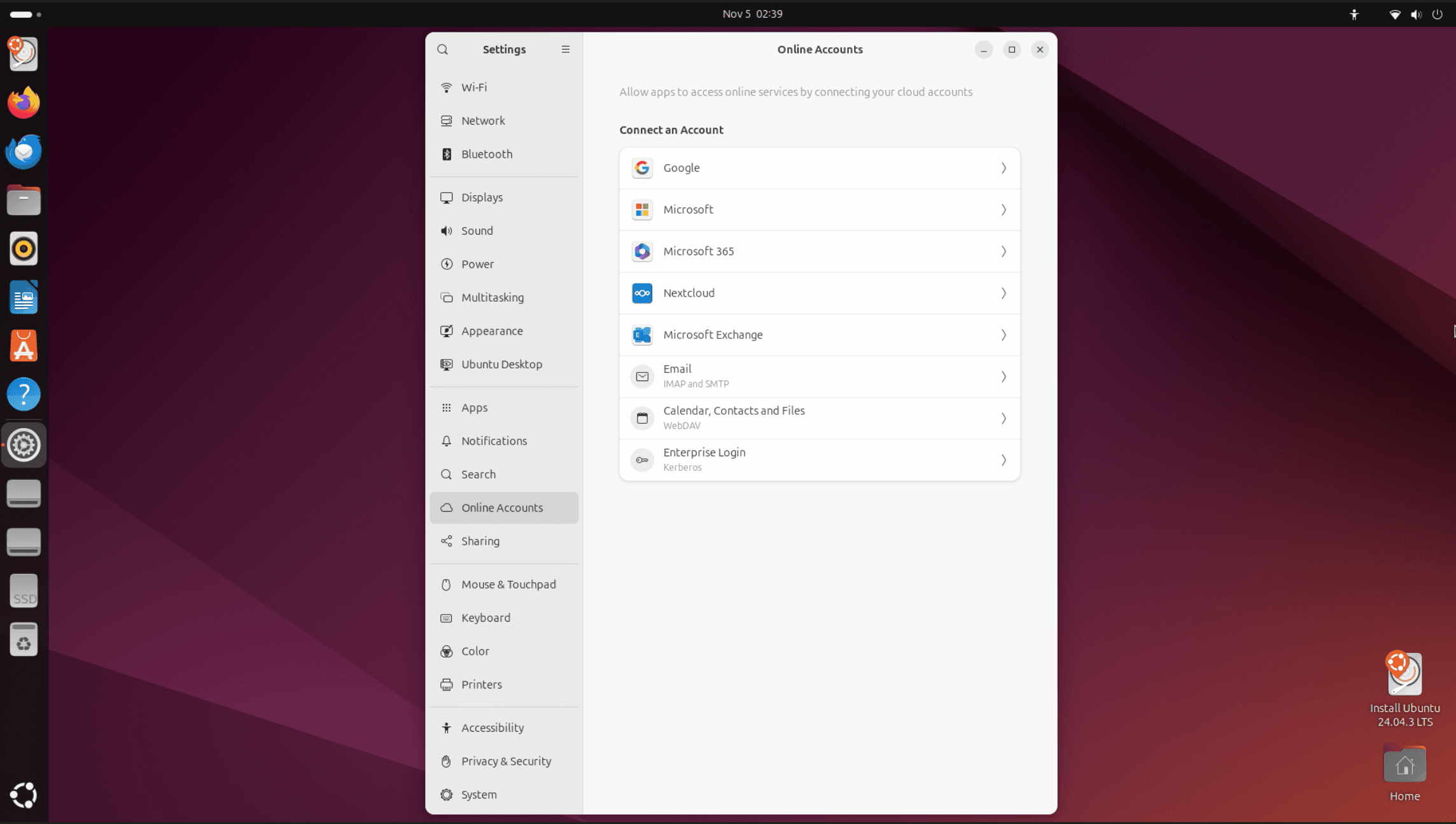Click the Enterprise Login key icon
Image resolution: width=1456 pixels, height=824 pixels.
click(641, 460)
